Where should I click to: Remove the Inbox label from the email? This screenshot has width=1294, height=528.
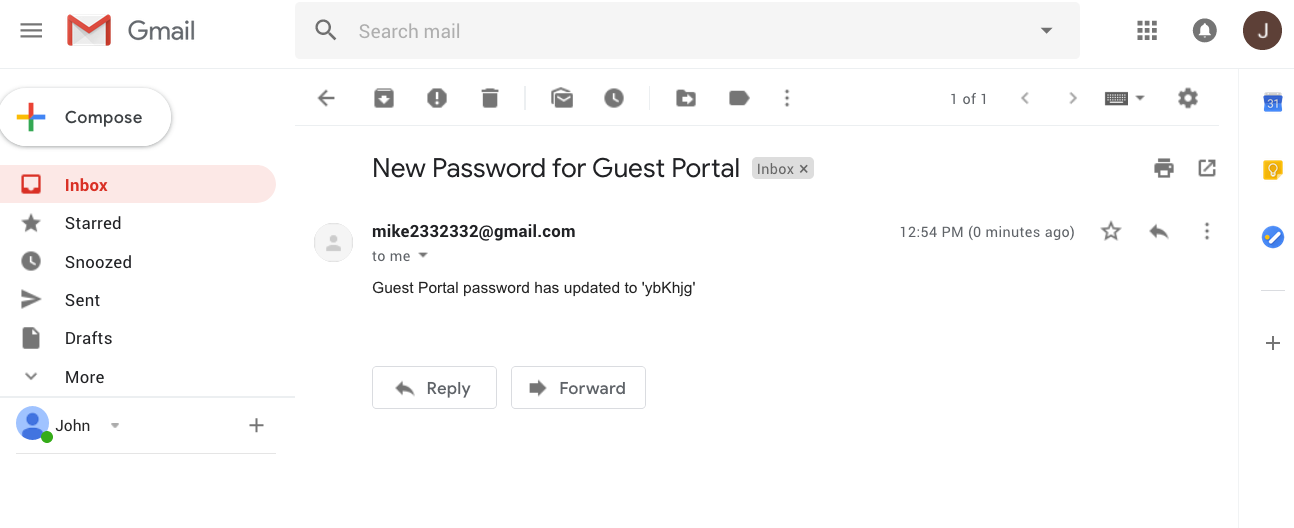pyautogui.click(x=804, y=169)
